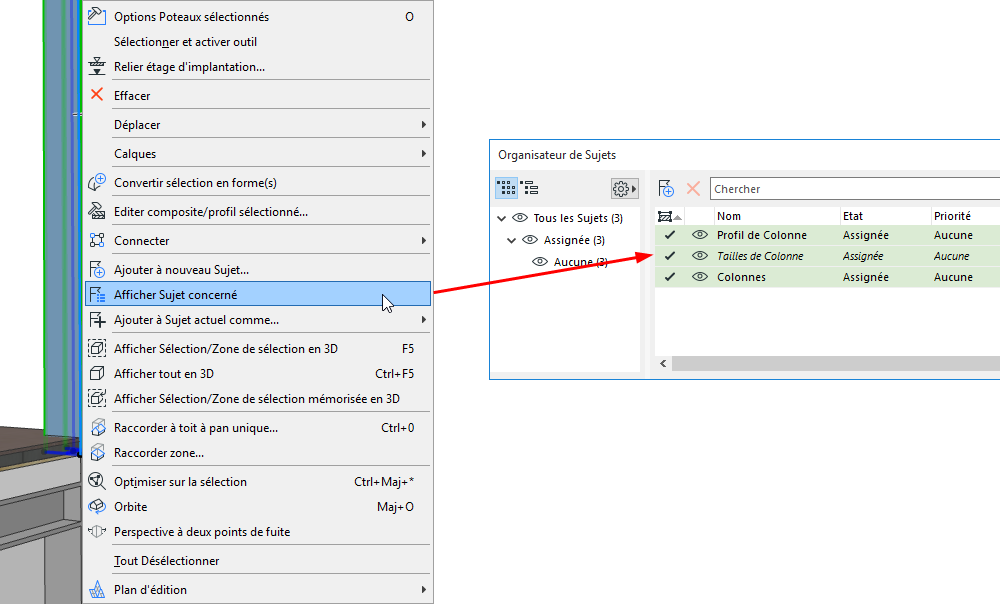Expand the Plan d'édition submenu arrow
The image size is (1000, 604).
423,589
